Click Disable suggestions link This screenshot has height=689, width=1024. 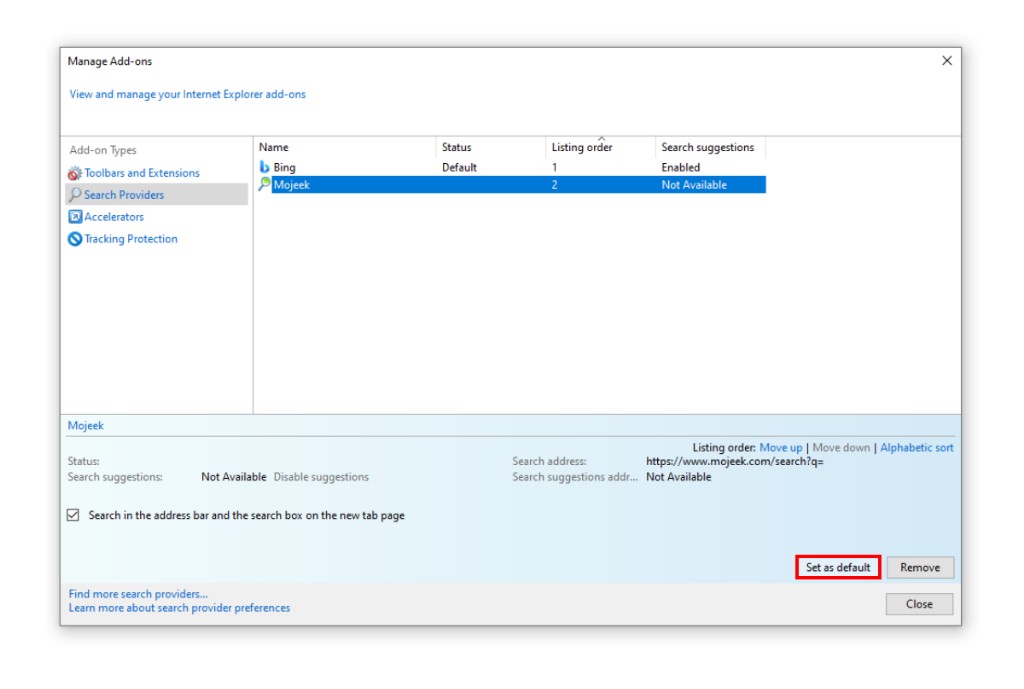[x=321, y=477]
